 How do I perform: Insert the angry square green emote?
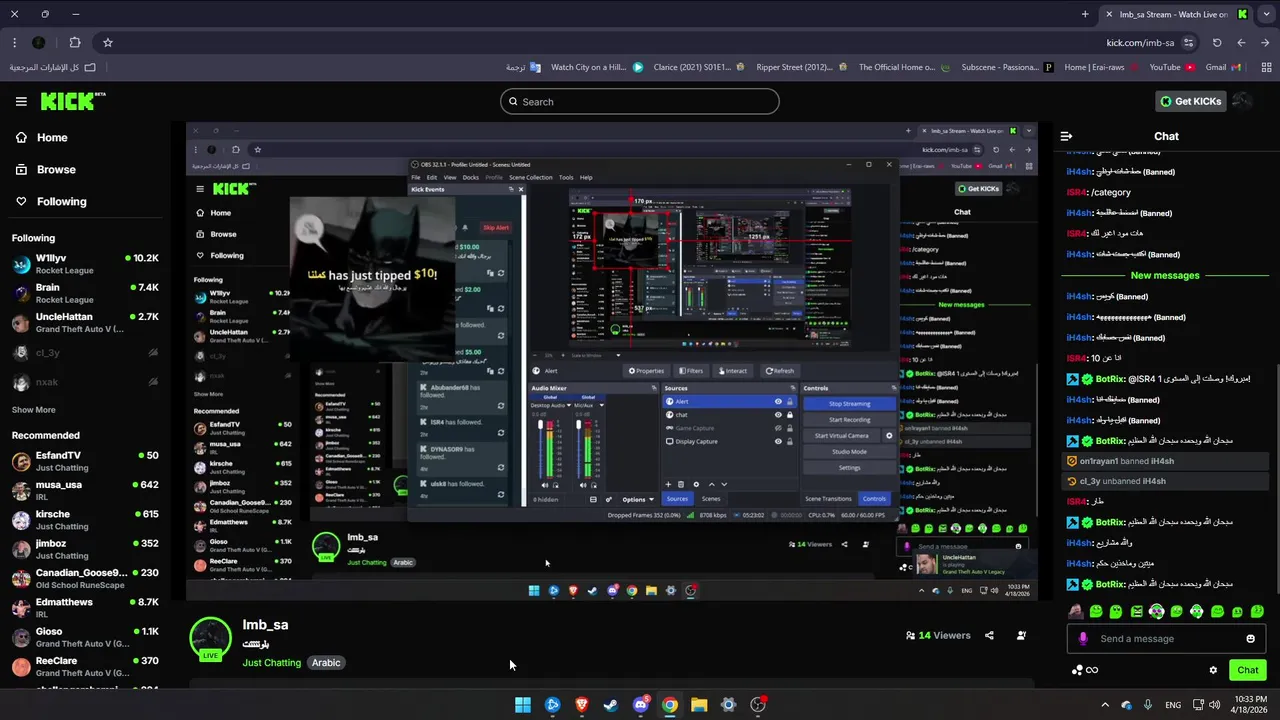1137,611
